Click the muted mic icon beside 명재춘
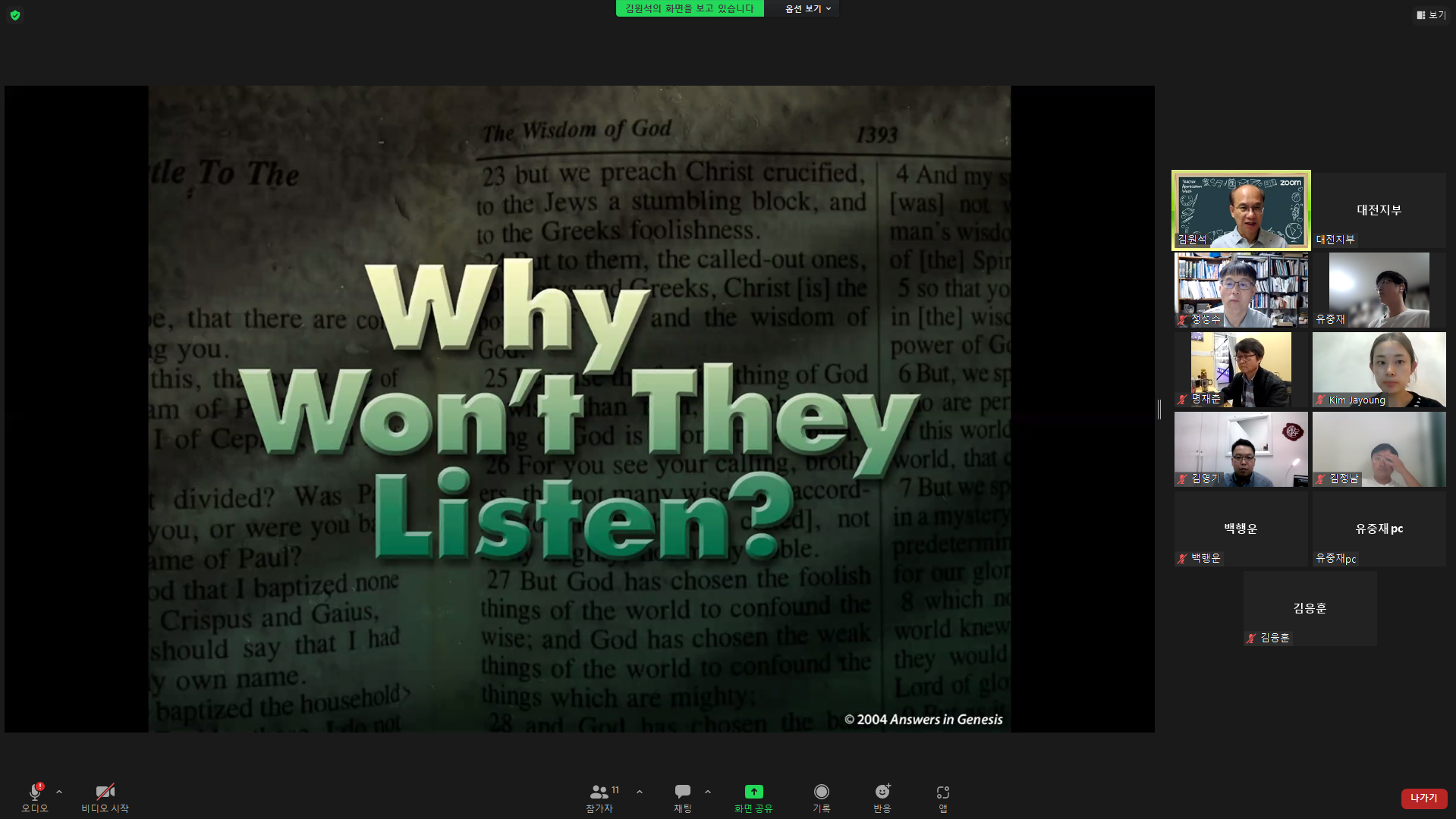The width and height of the screenshot is (1456, 819). (1182, 400)
